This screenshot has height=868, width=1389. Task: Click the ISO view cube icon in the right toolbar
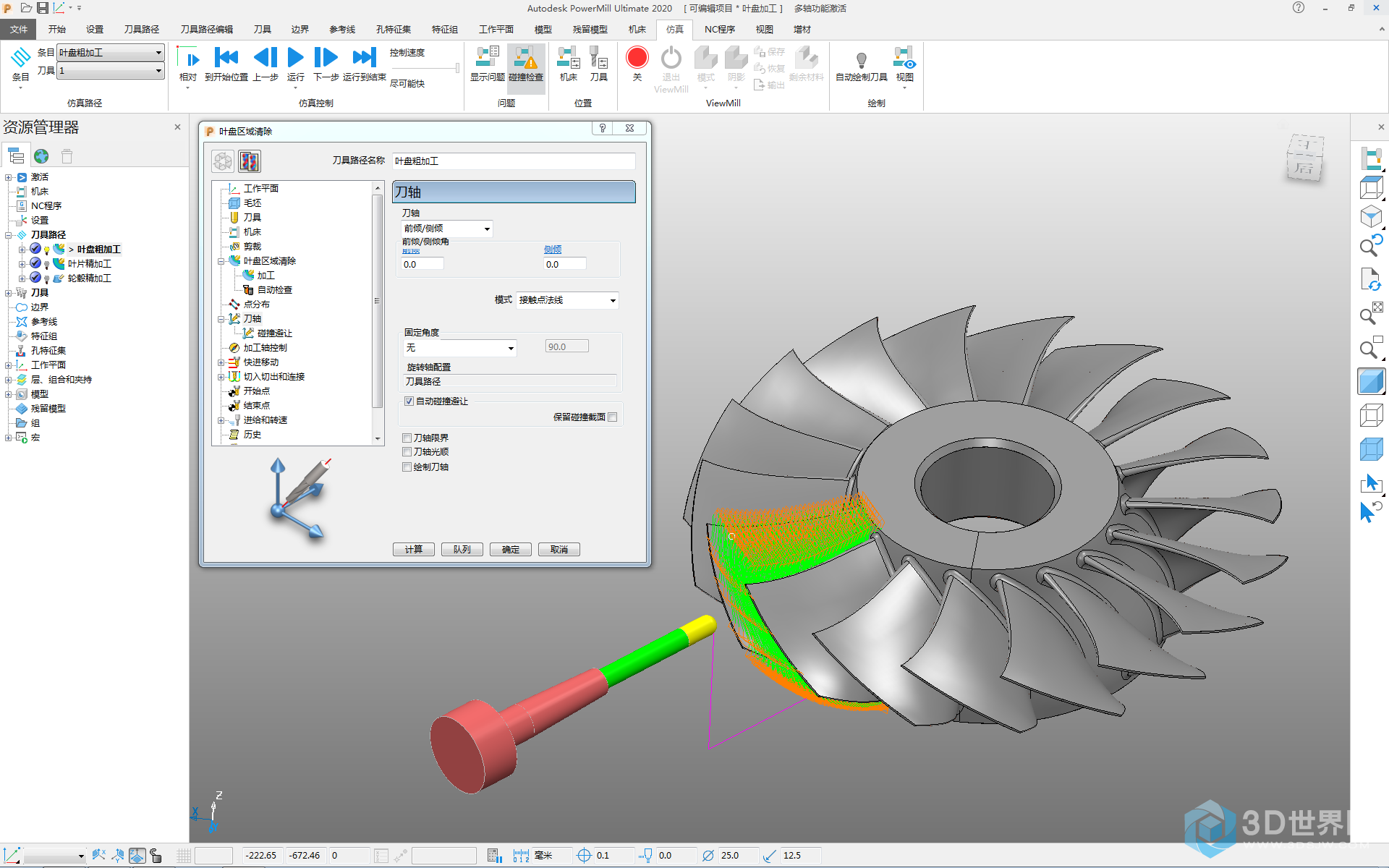coord(1371,216)
